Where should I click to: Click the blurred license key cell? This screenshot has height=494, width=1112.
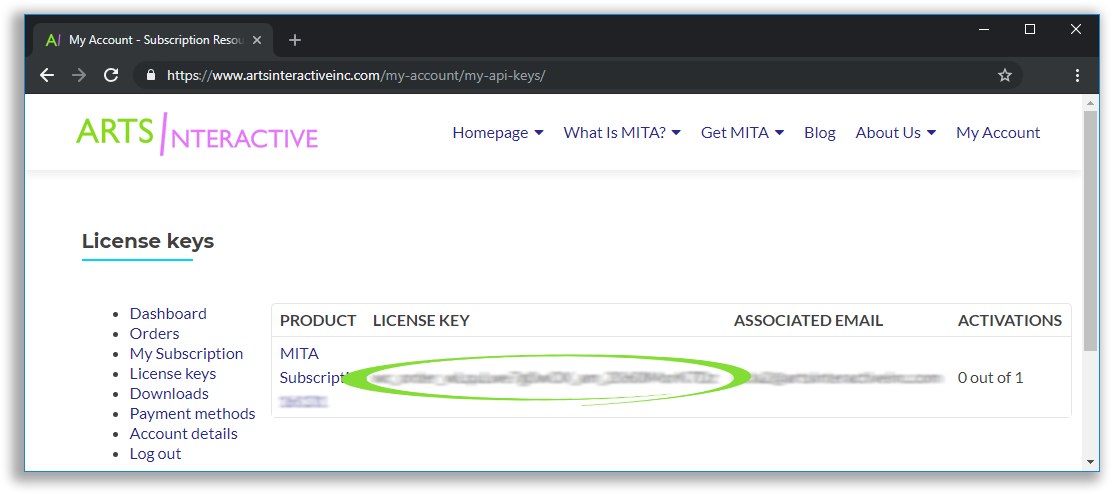544,378
